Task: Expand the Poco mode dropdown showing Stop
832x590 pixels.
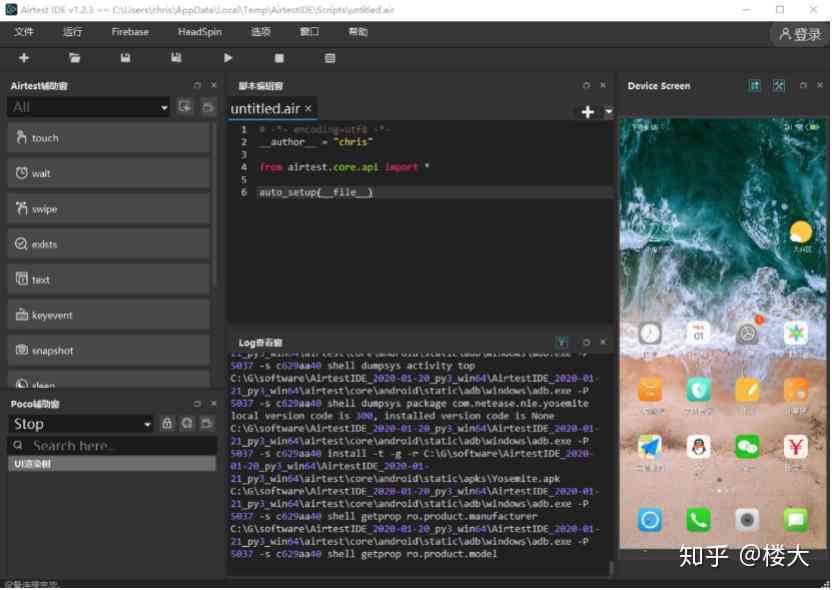Action: (81, 424)
